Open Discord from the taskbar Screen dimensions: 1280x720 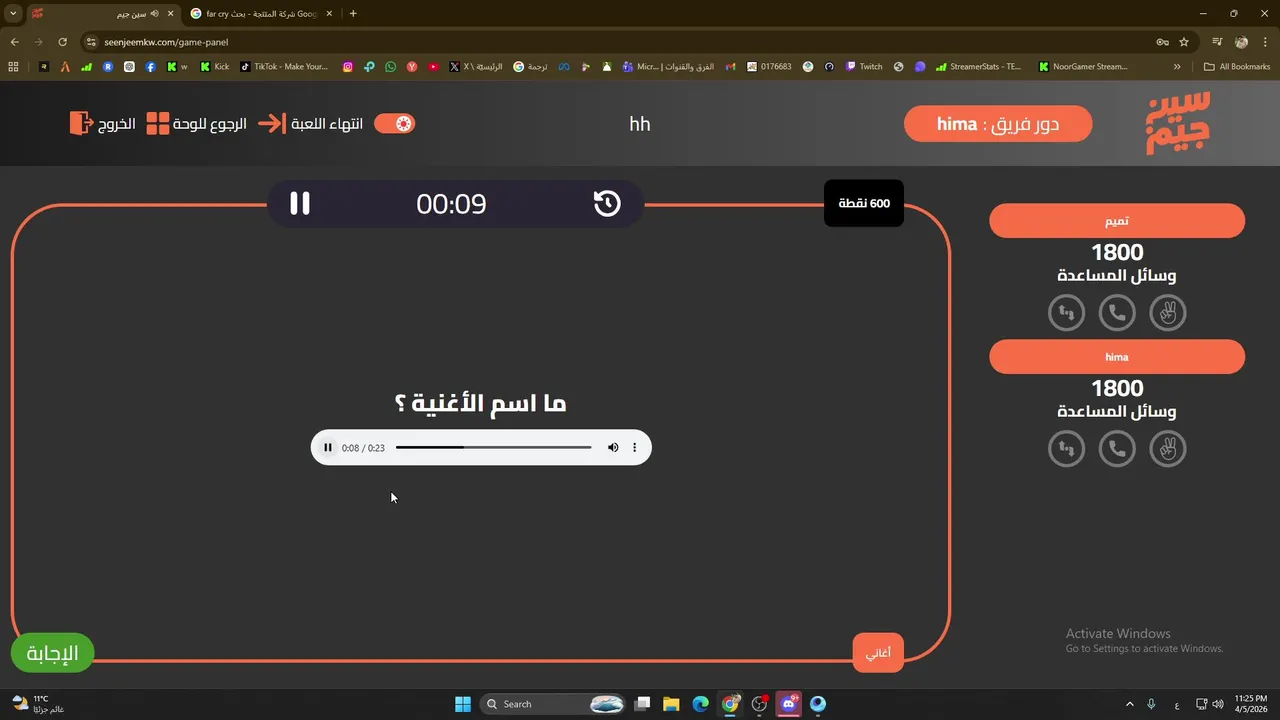point(790,704)
